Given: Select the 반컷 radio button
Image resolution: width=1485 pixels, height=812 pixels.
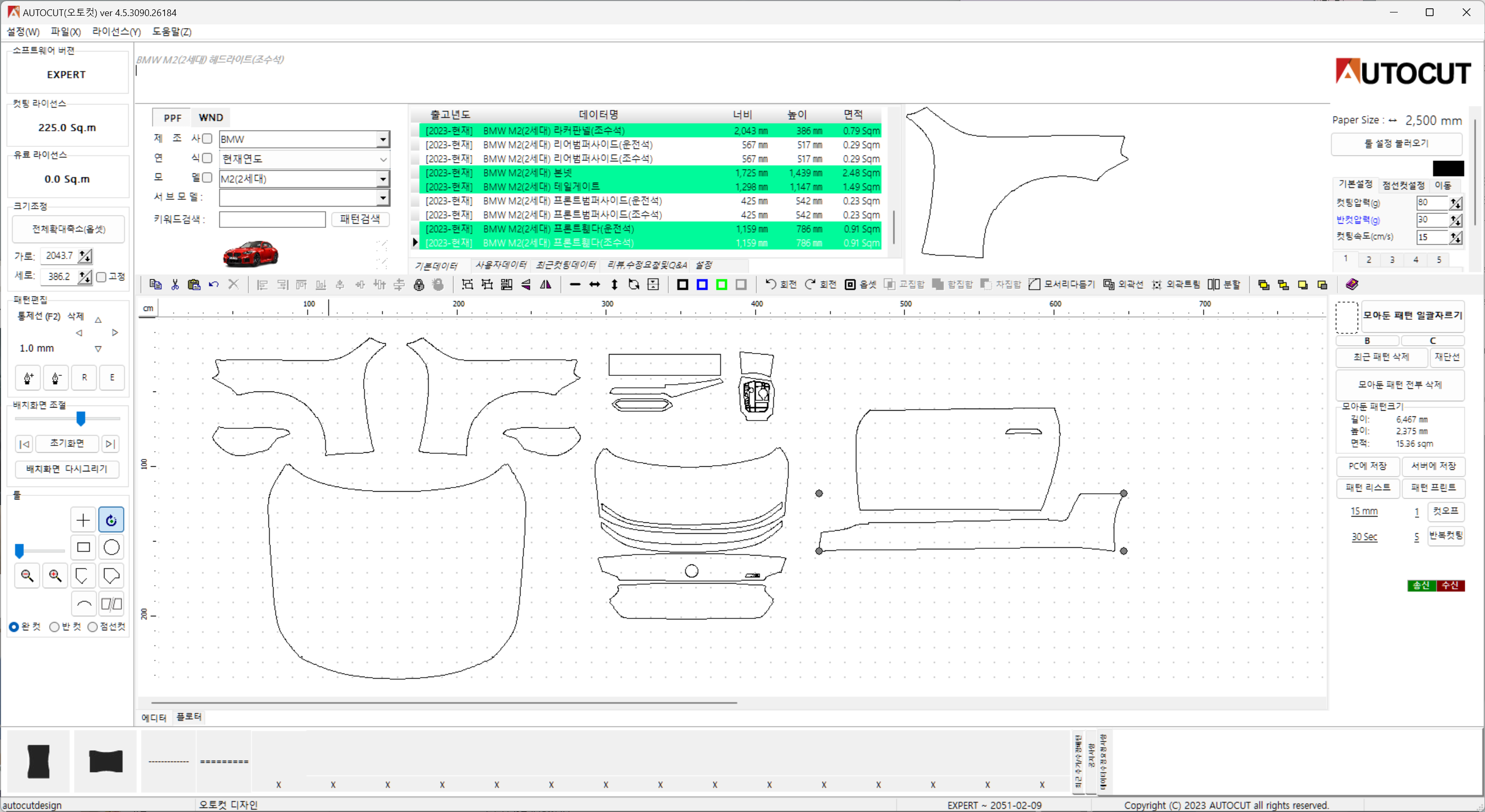Looking at the screenshot, I should tap(54, 627).
